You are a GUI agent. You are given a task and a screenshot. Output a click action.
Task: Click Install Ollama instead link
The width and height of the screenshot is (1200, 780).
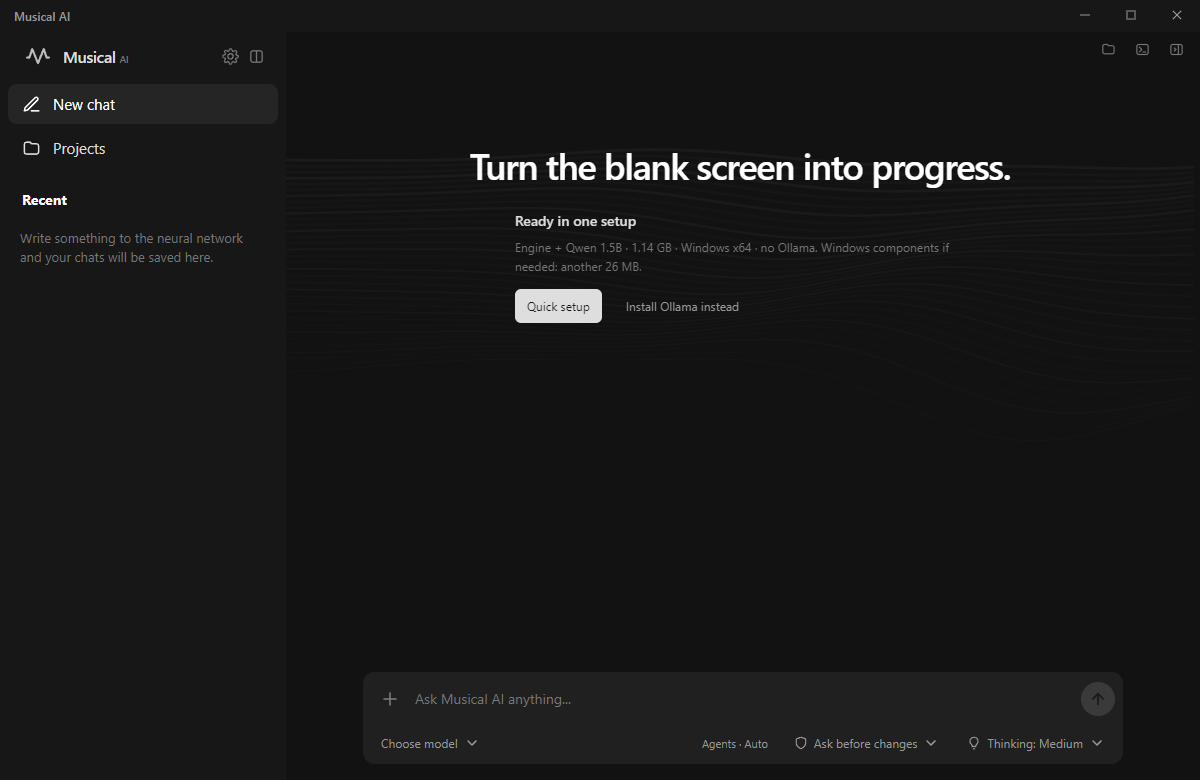click(x=682, y=307)
